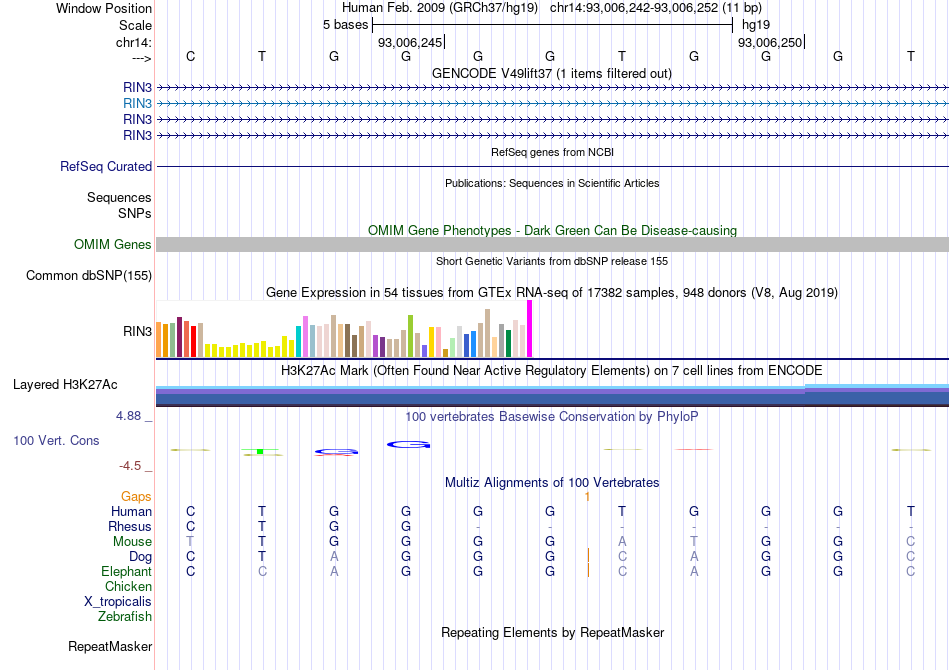Click base C in the sequence ruler
The width and height of the screenshot is (950, 670).
(x=190, y=56)
